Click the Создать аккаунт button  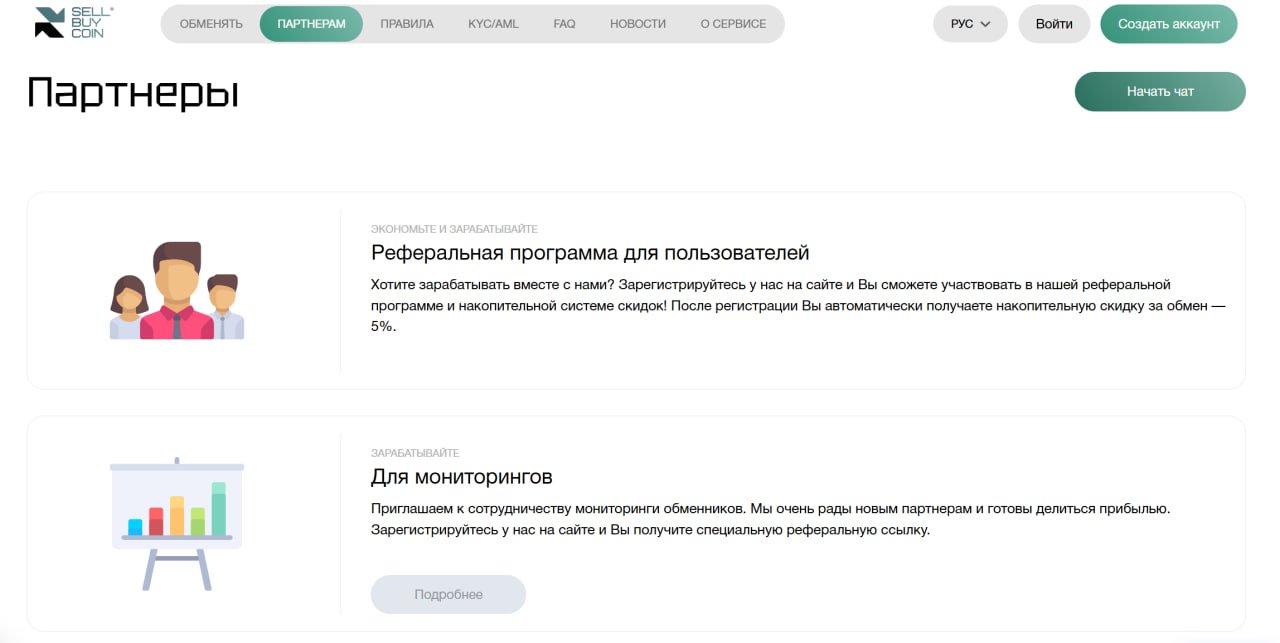(1169, 24)
